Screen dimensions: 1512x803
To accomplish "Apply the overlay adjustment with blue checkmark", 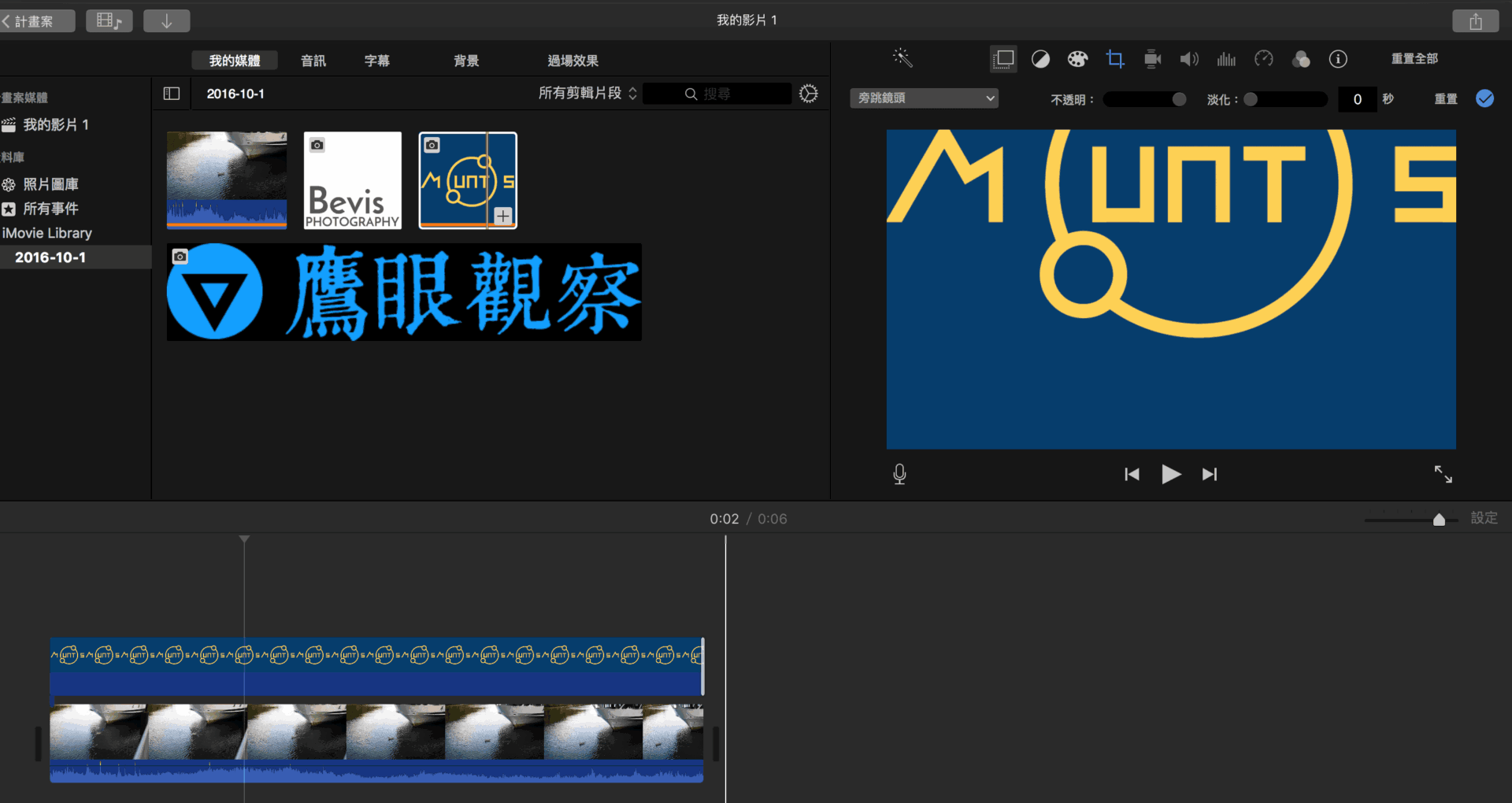I will (x=1485, y=98).
